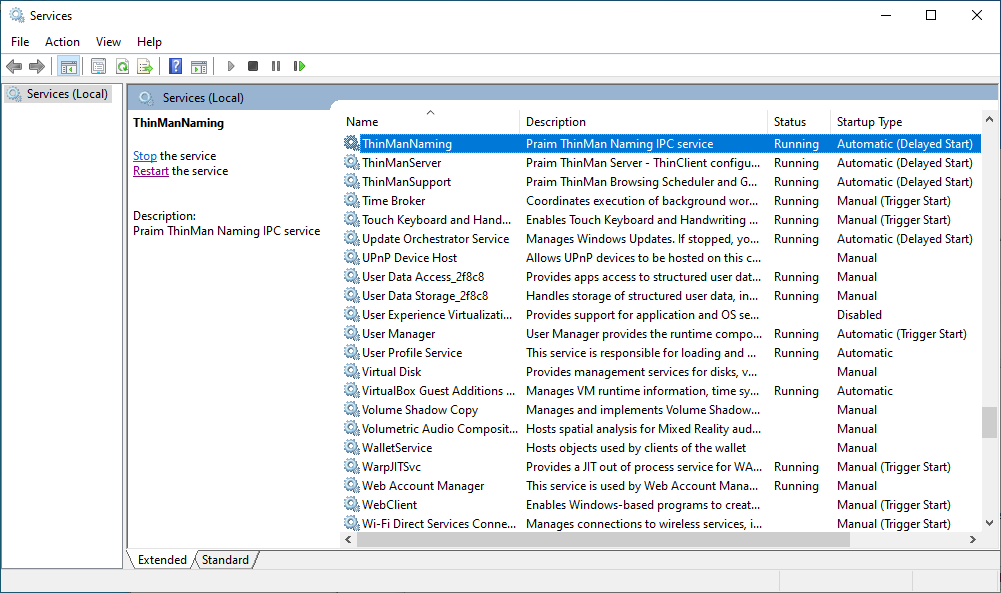The height and width of the screenshot is (593, 1001).
Task: Sort by the Startup Type column header
Action: click(x=905, y=122)
